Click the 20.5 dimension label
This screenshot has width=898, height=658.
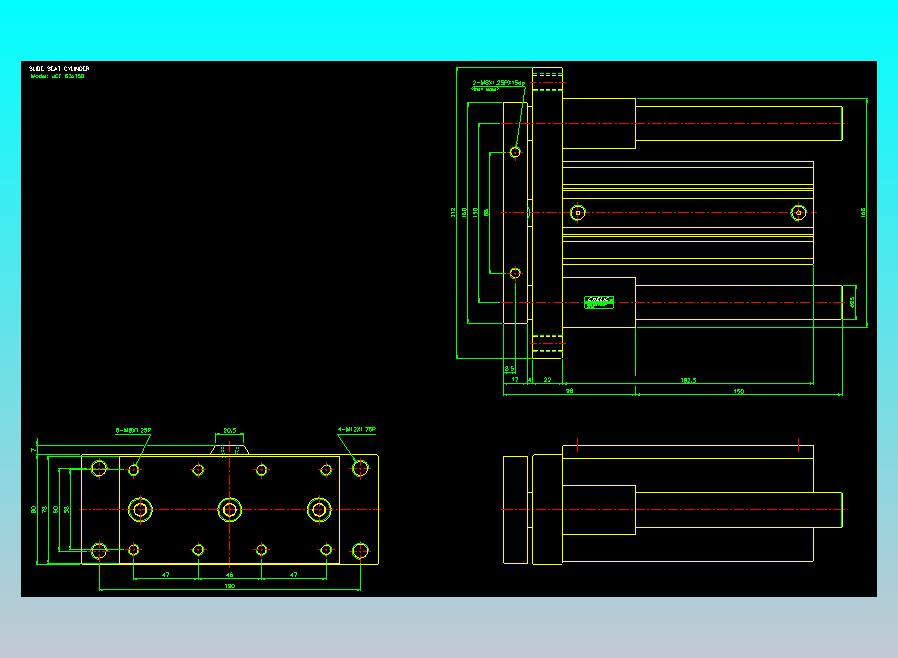(x=230, y=431)
